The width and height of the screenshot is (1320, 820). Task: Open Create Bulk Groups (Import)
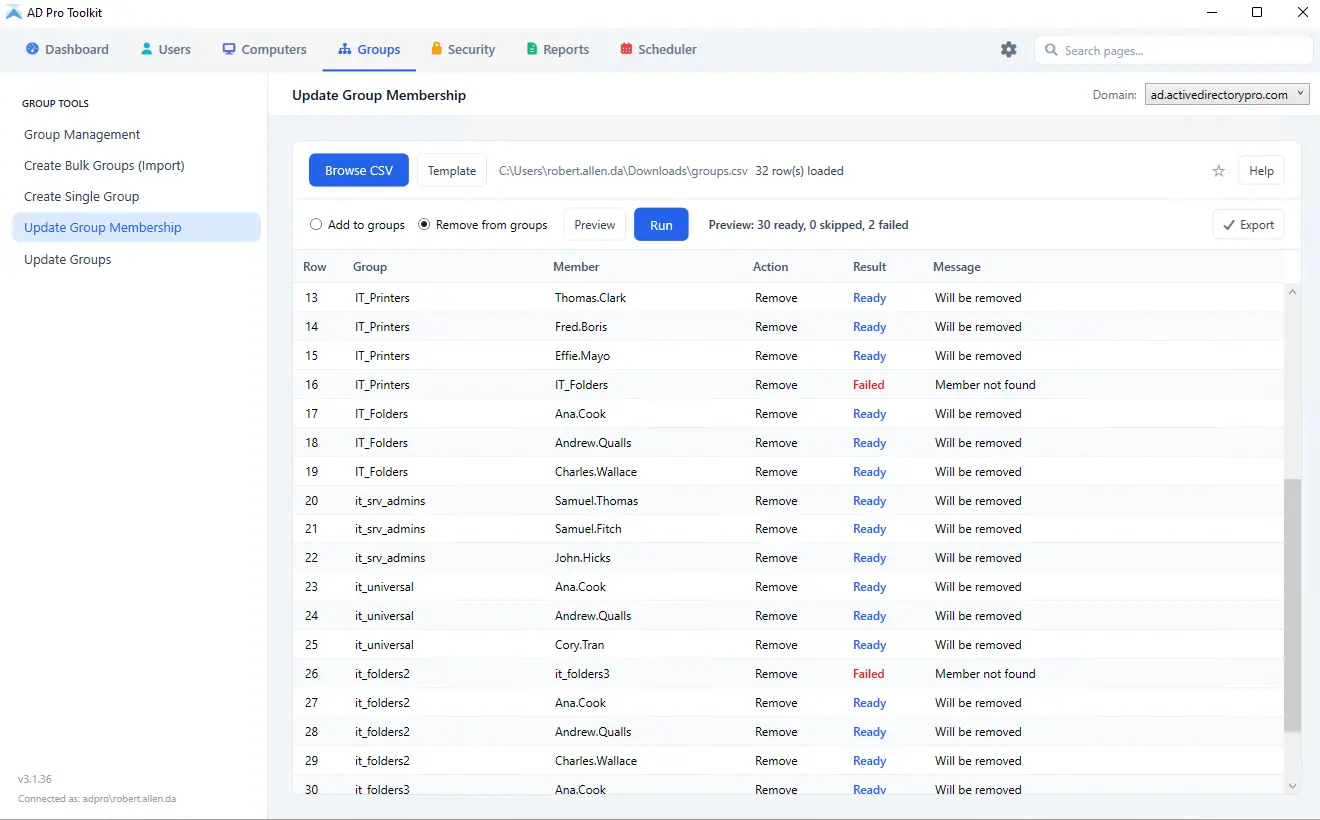136,165
